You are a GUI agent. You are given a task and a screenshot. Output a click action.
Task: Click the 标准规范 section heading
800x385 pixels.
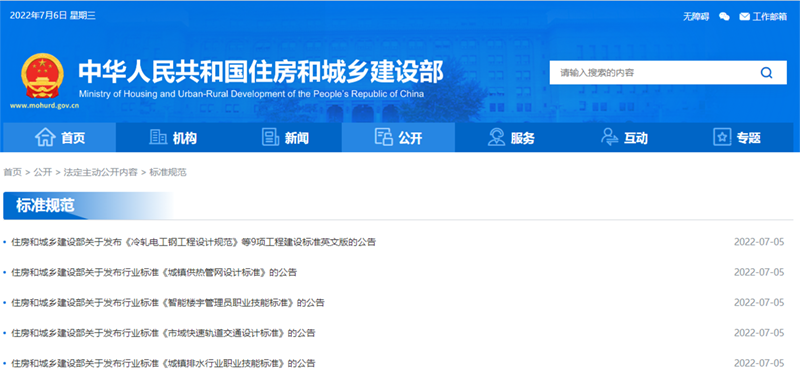click(45, 205)
